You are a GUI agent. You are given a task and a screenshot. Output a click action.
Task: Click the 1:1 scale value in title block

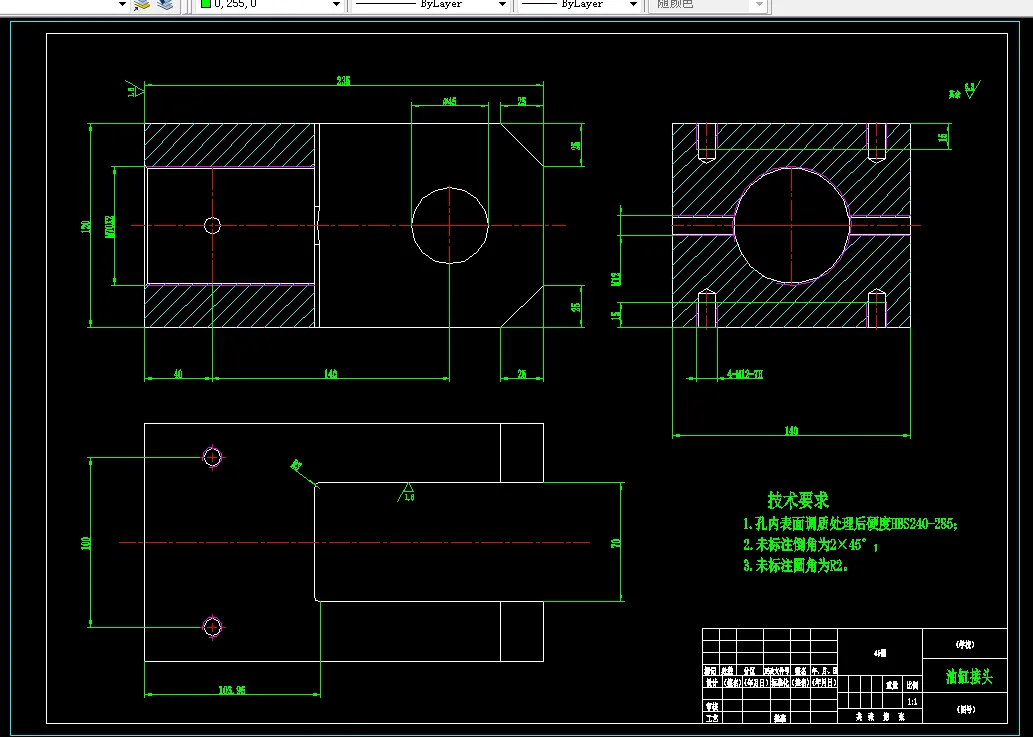(x=912, y=702)
